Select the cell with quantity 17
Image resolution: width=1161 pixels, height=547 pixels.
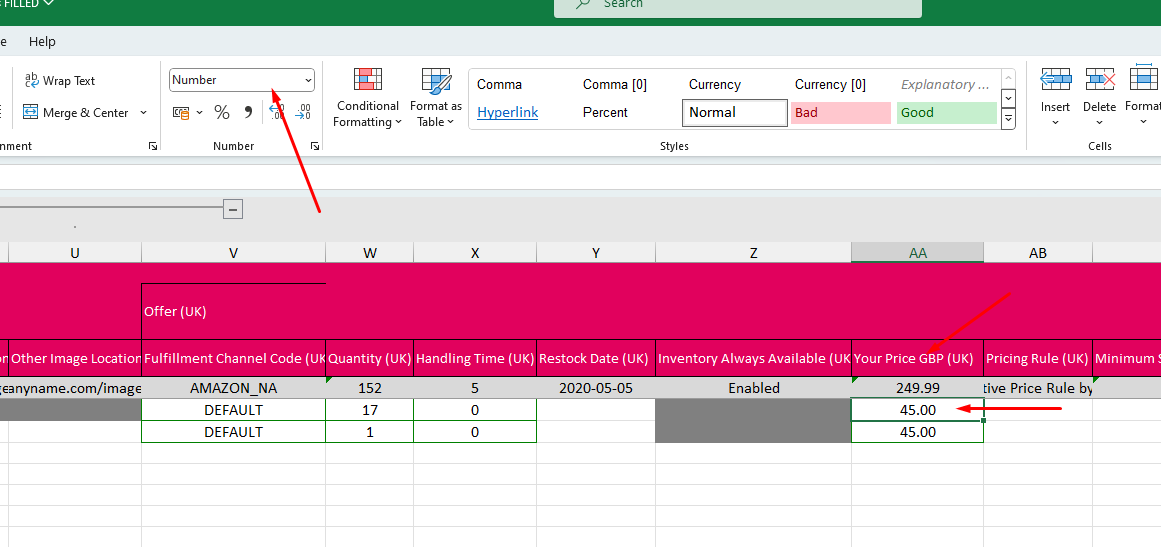tap(369, 410)
